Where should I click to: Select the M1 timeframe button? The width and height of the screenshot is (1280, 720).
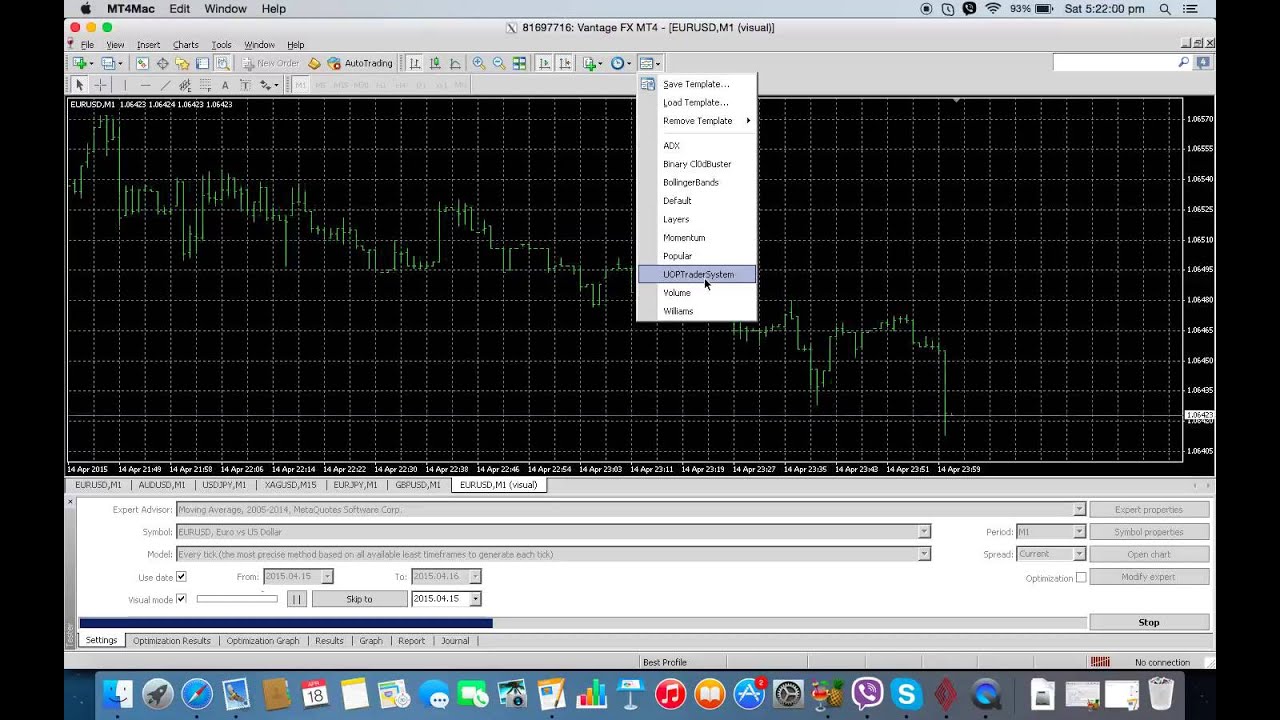[300, 85]
